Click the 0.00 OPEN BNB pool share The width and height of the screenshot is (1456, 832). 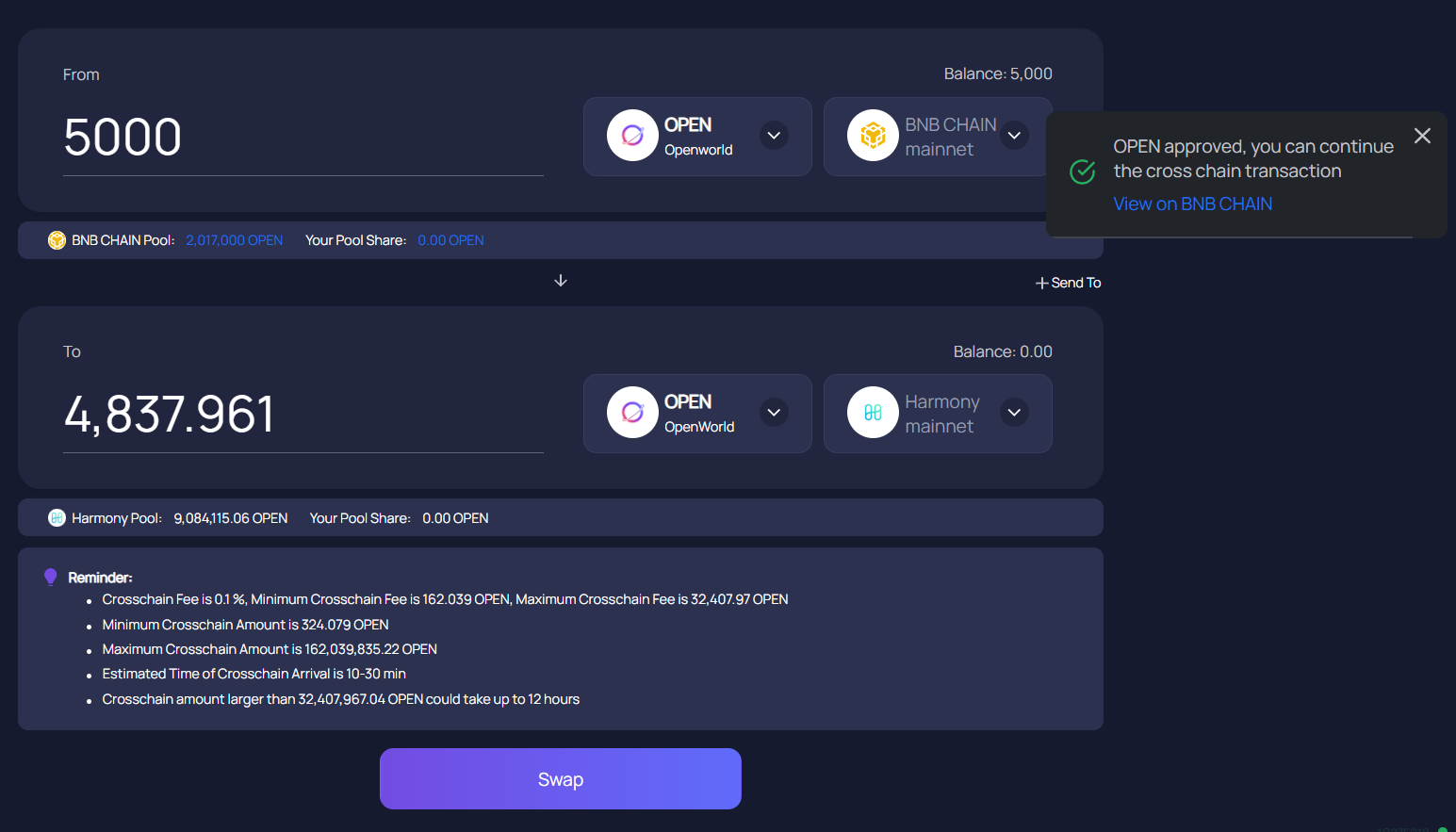pos(450,240)
